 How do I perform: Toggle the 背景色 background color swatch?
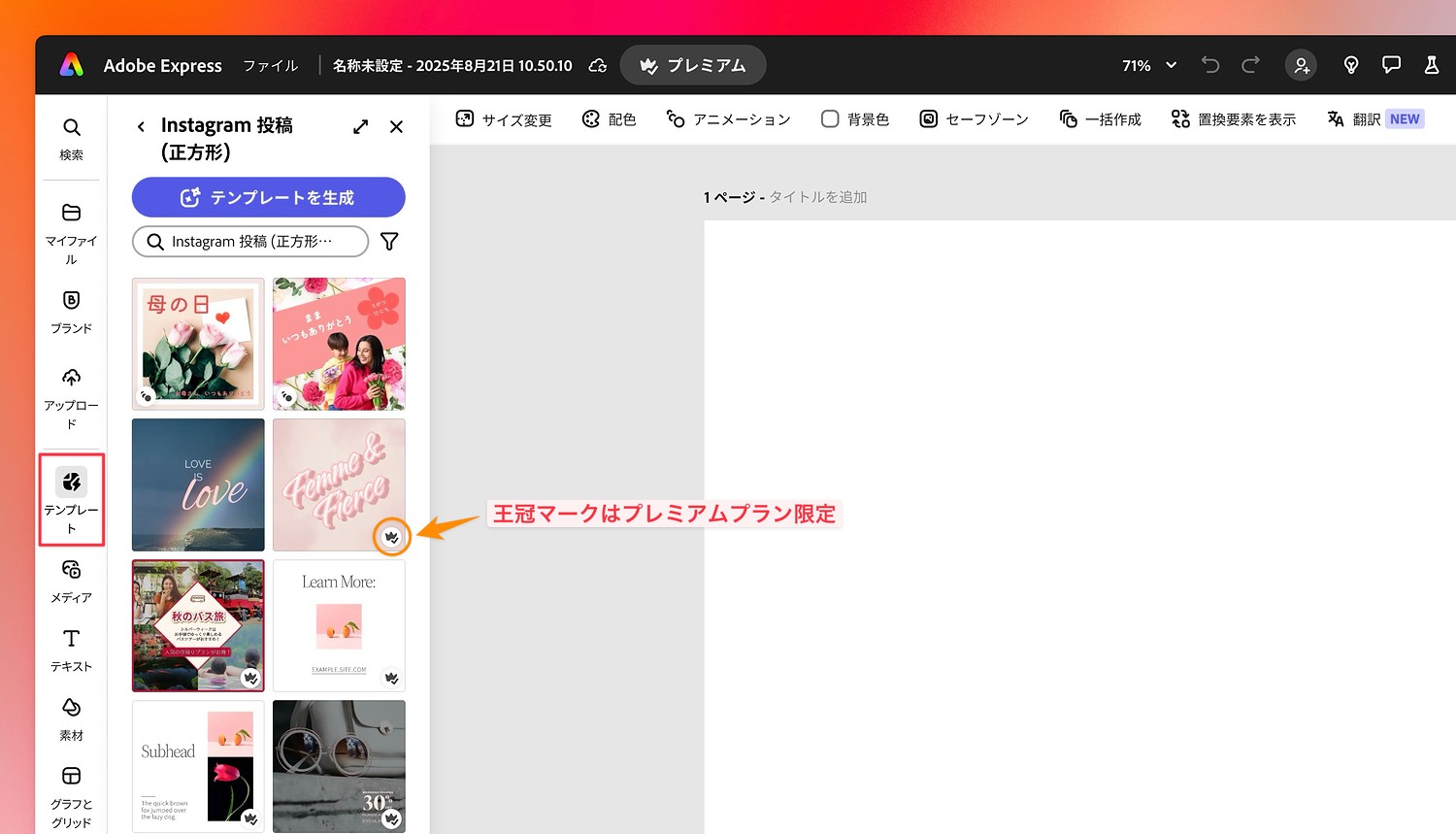[855, 119]
